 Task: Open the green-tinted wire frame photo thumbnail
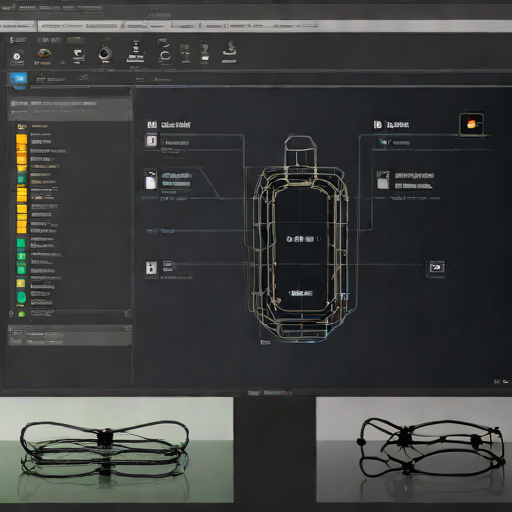(x=117, y=449)
